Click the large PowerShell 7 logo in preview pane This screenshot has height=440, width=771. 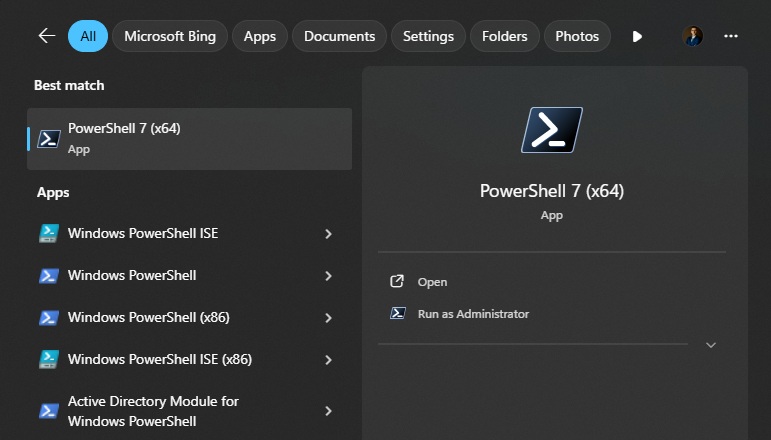pos(552,130)
